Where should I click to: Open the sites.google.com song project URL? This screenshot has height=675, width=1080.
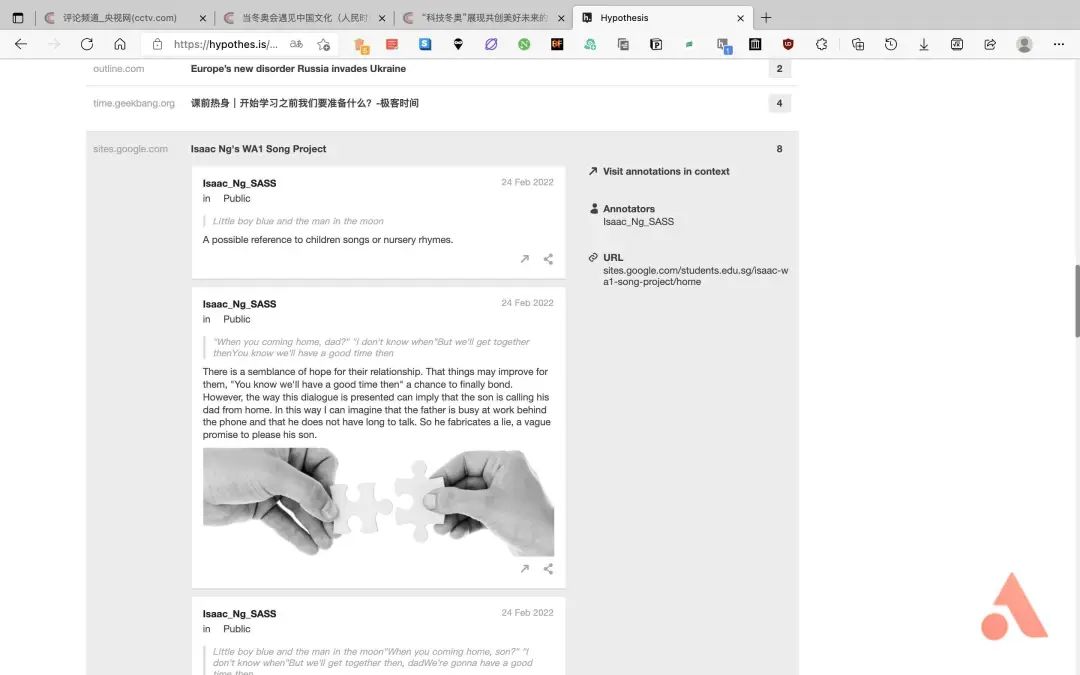point(696,276)
